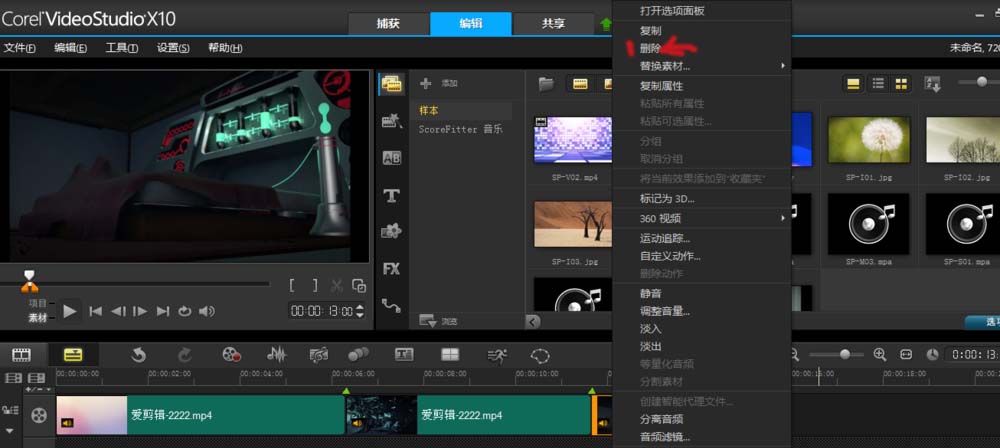Viewport: 1000px width, 448px height.
Task: Expand the track options down arrow
Action: click(x=10, y=430)
